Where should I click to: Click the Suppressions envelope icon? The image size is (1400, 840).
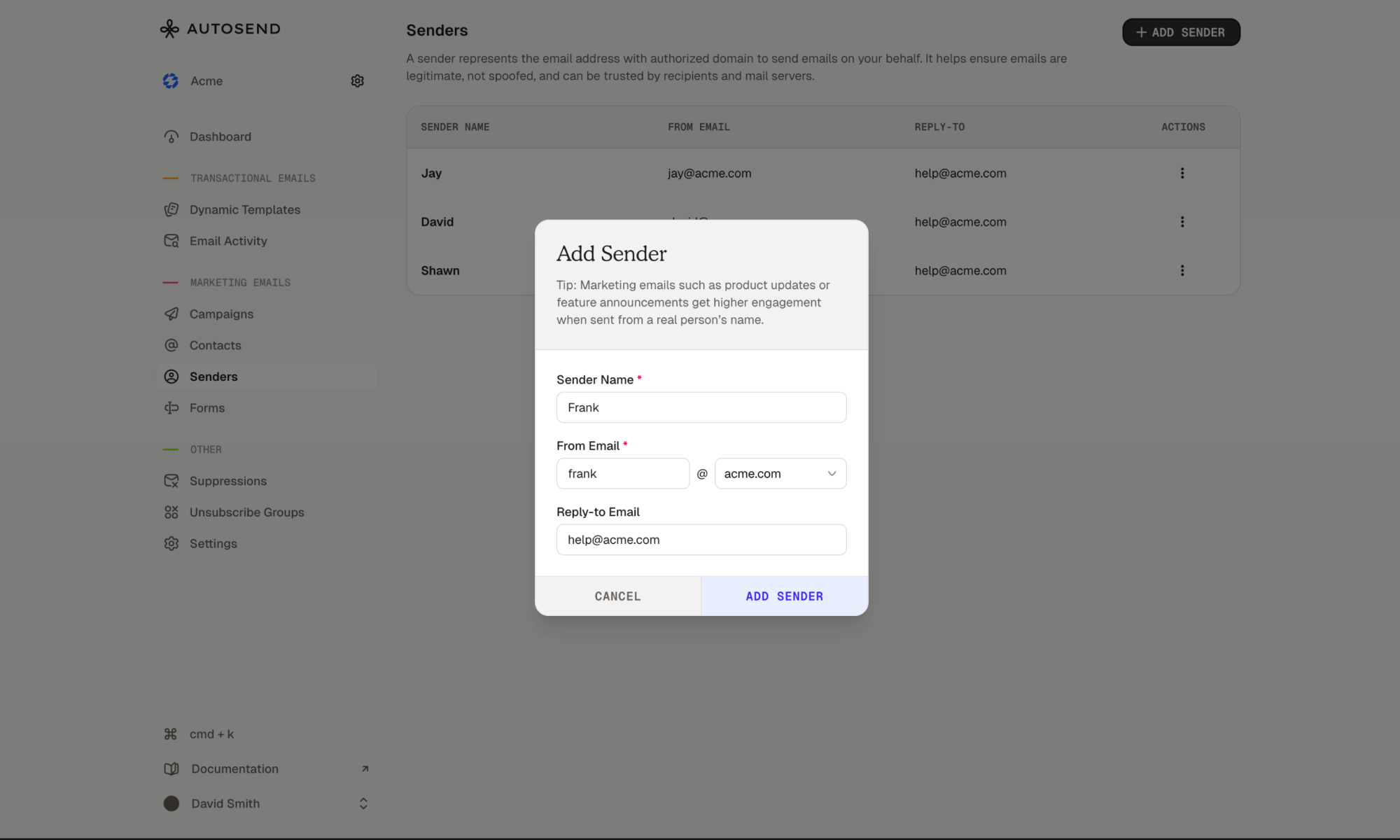point(171,481)
